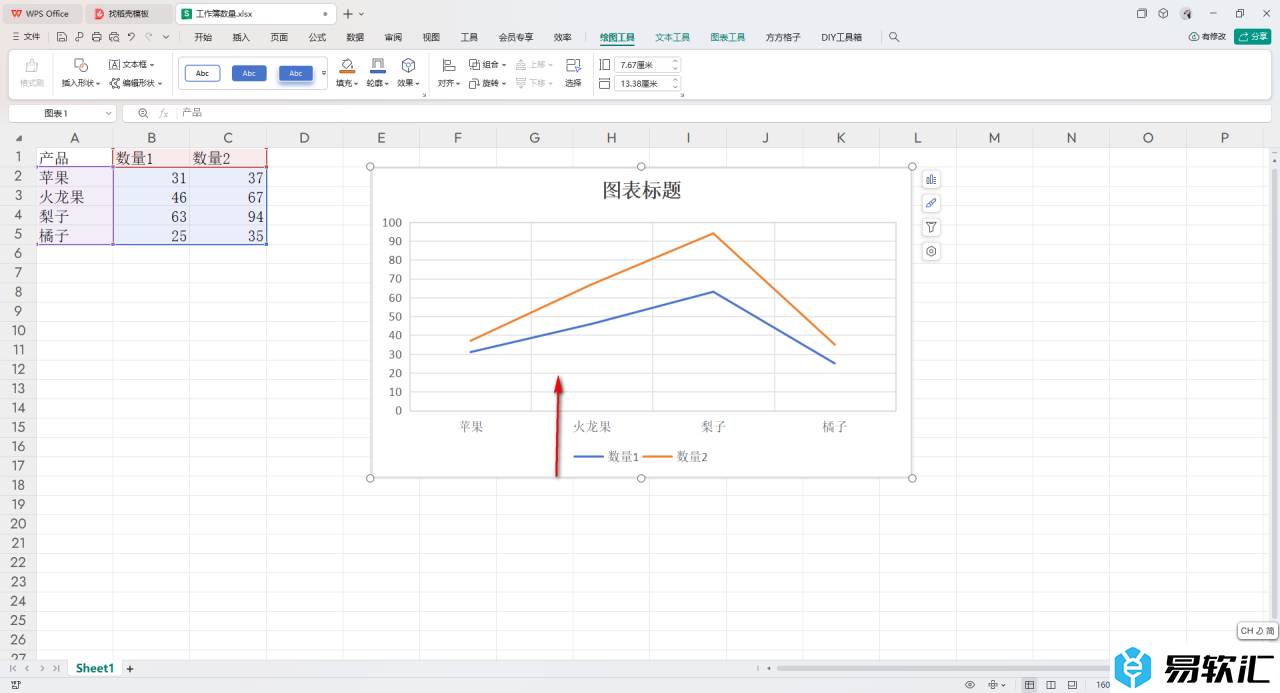Click the zoom magnifier in formula bar
Image resolution: width=1280 pixels, height=693 pixels.
pos(143,113)
